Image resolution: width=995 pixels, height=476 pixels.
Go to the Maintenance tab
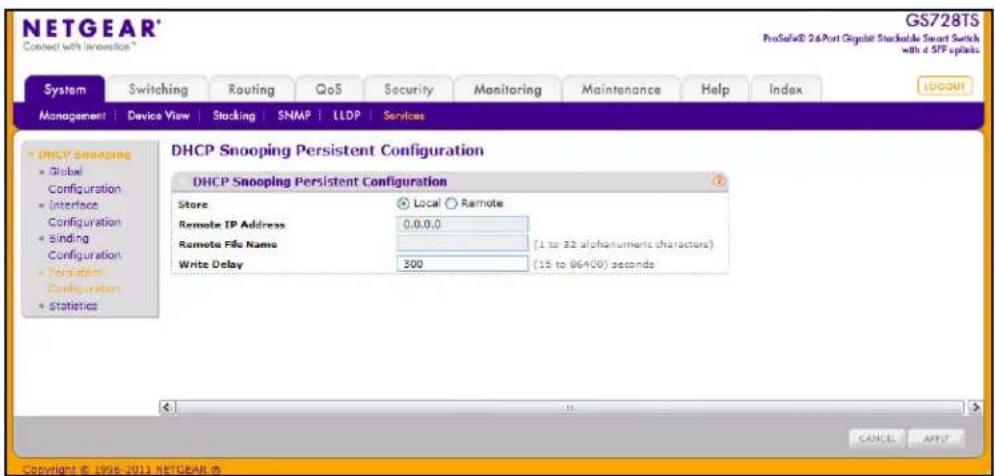[x=621, y=90]
